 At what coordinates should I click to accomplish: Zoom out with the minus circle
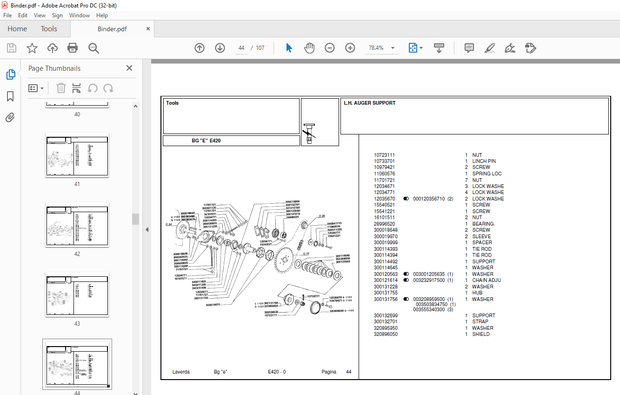coord(329,48)
